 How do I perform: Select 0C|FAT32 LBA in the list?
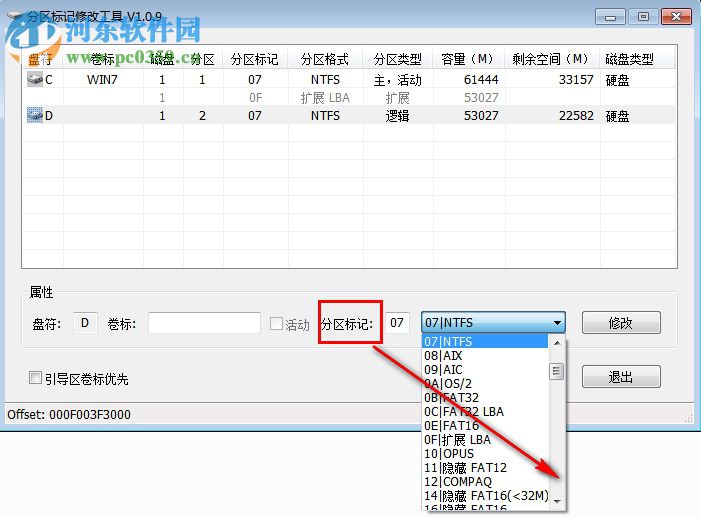point(485,412)
